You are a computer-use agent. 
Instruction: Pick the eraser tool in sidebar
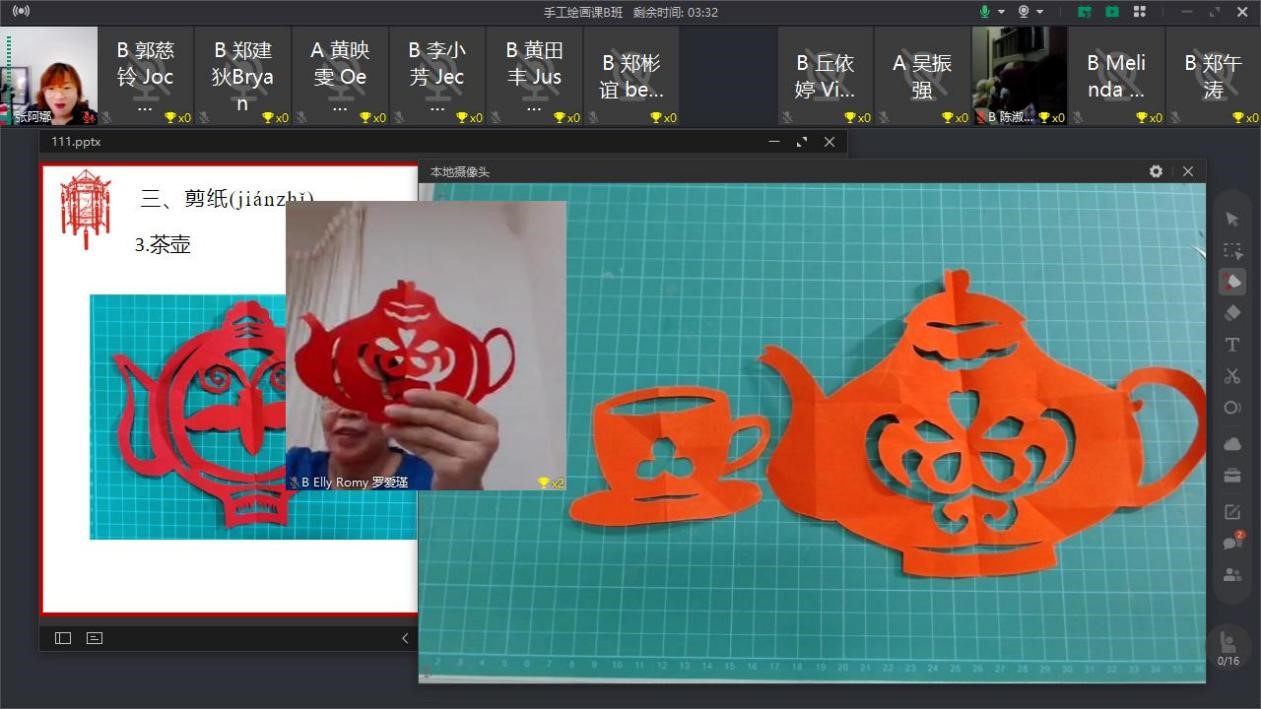(x=1232, y=313)
